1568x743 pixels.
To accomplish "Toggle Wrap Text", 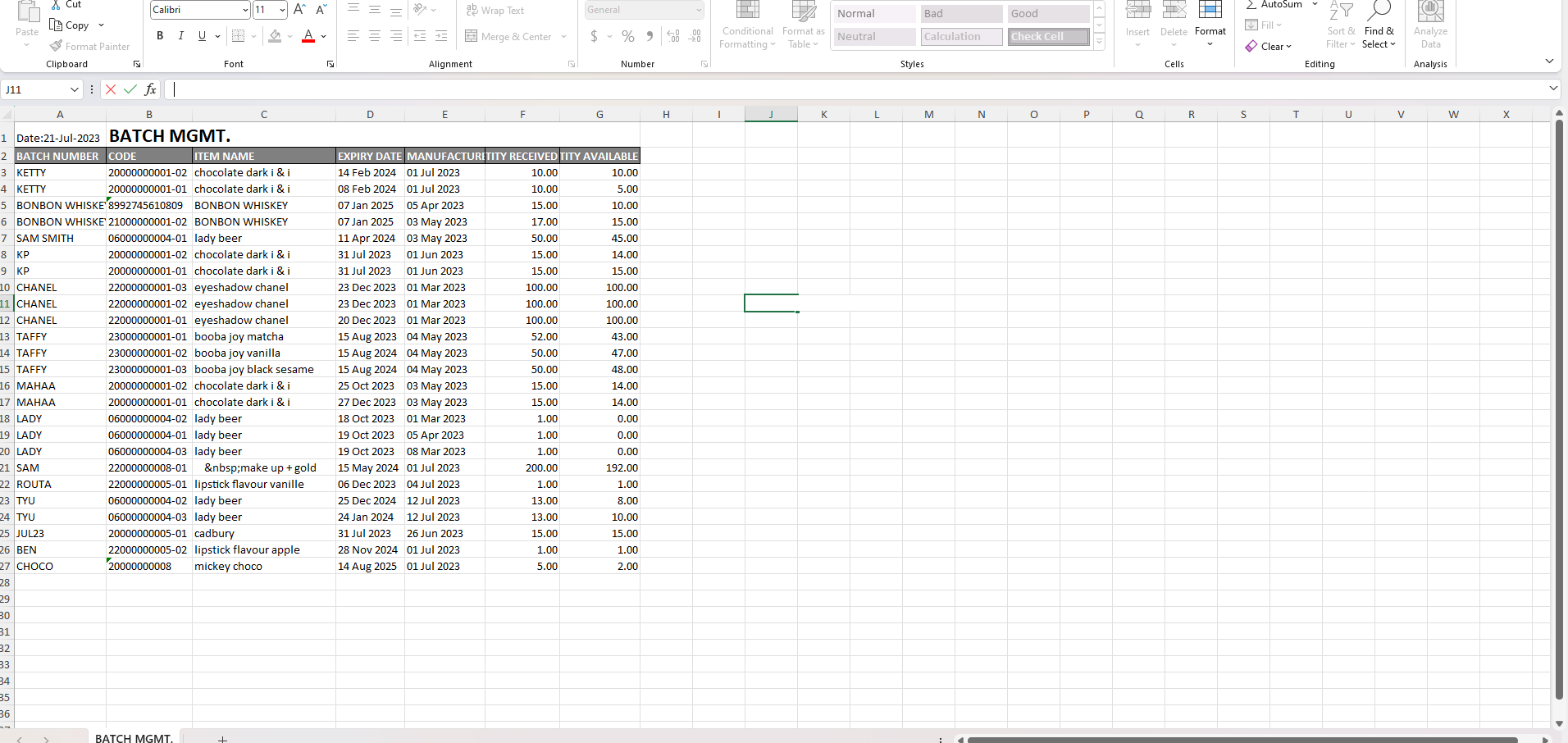I will click(495, 11).
